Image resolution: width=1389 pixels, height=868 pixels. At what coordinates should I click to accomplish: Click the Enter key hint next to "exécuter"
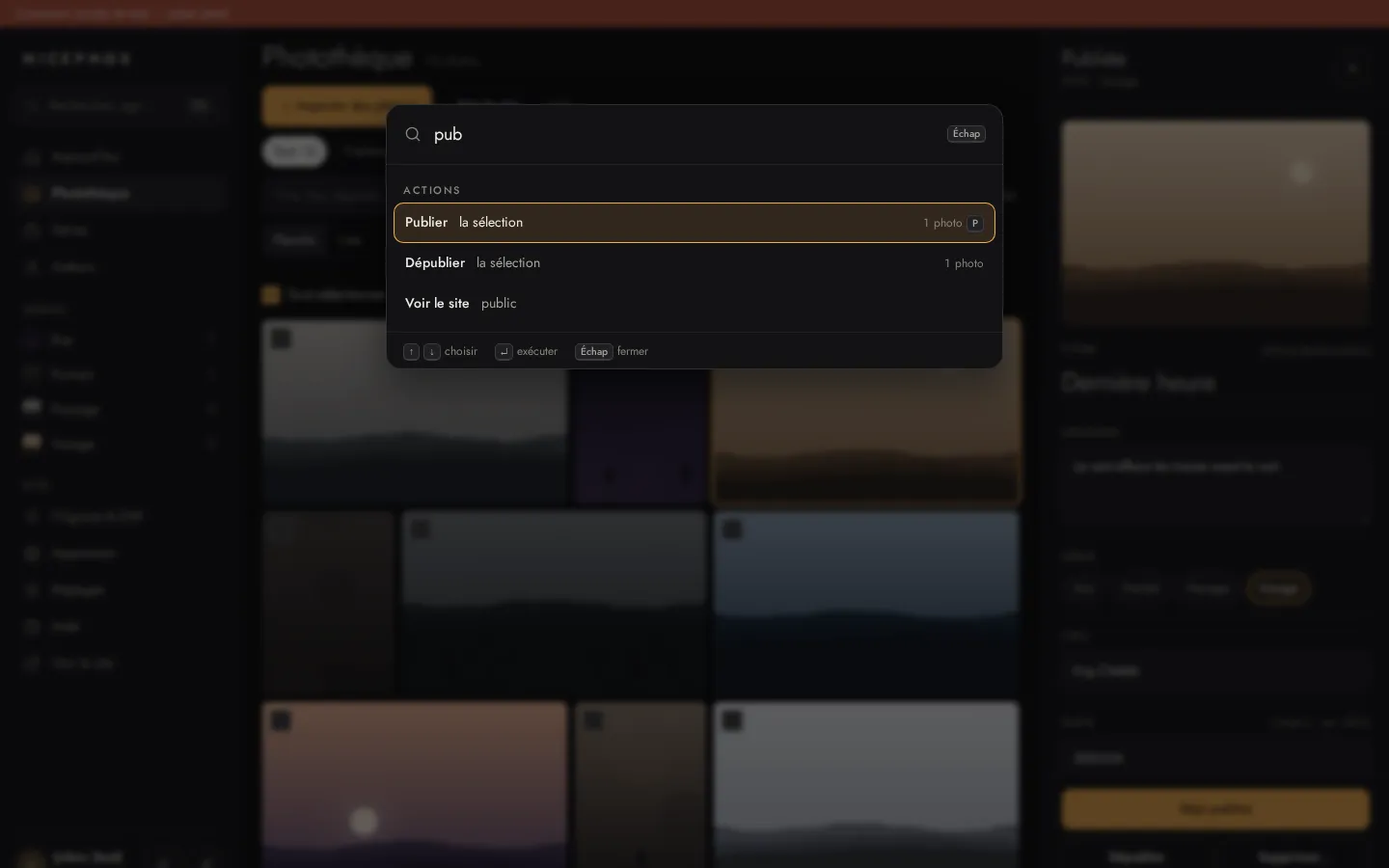504,352
